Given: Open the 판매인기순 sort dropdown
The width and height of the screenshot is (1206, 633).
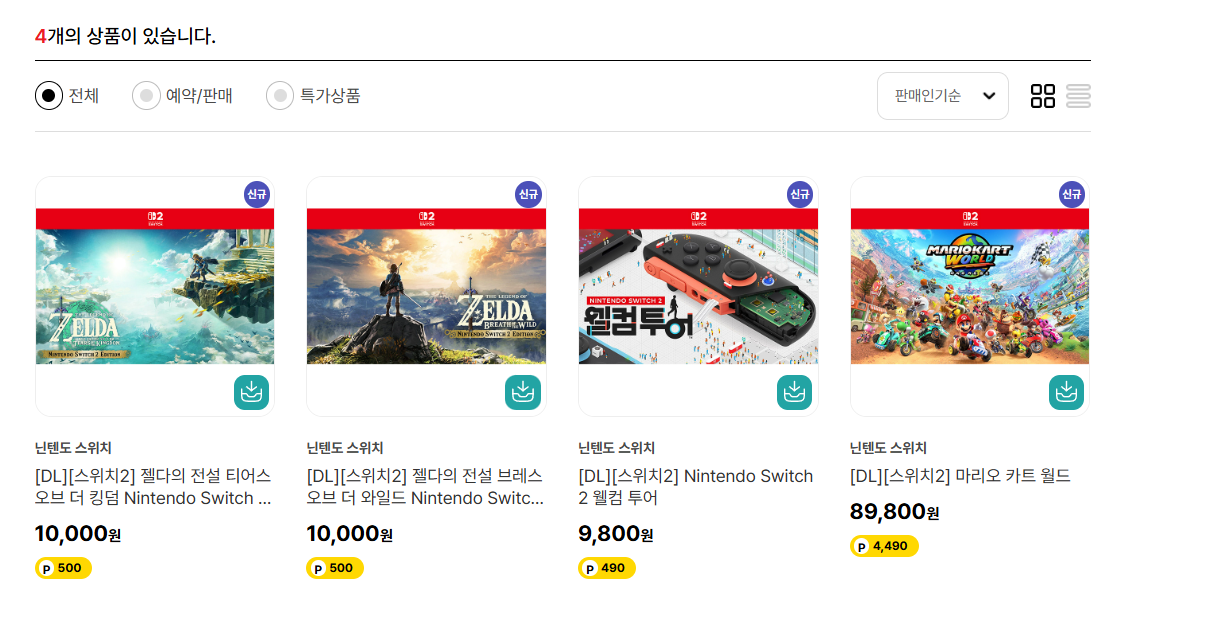Looking at the screenshot, I should (942, 96).
